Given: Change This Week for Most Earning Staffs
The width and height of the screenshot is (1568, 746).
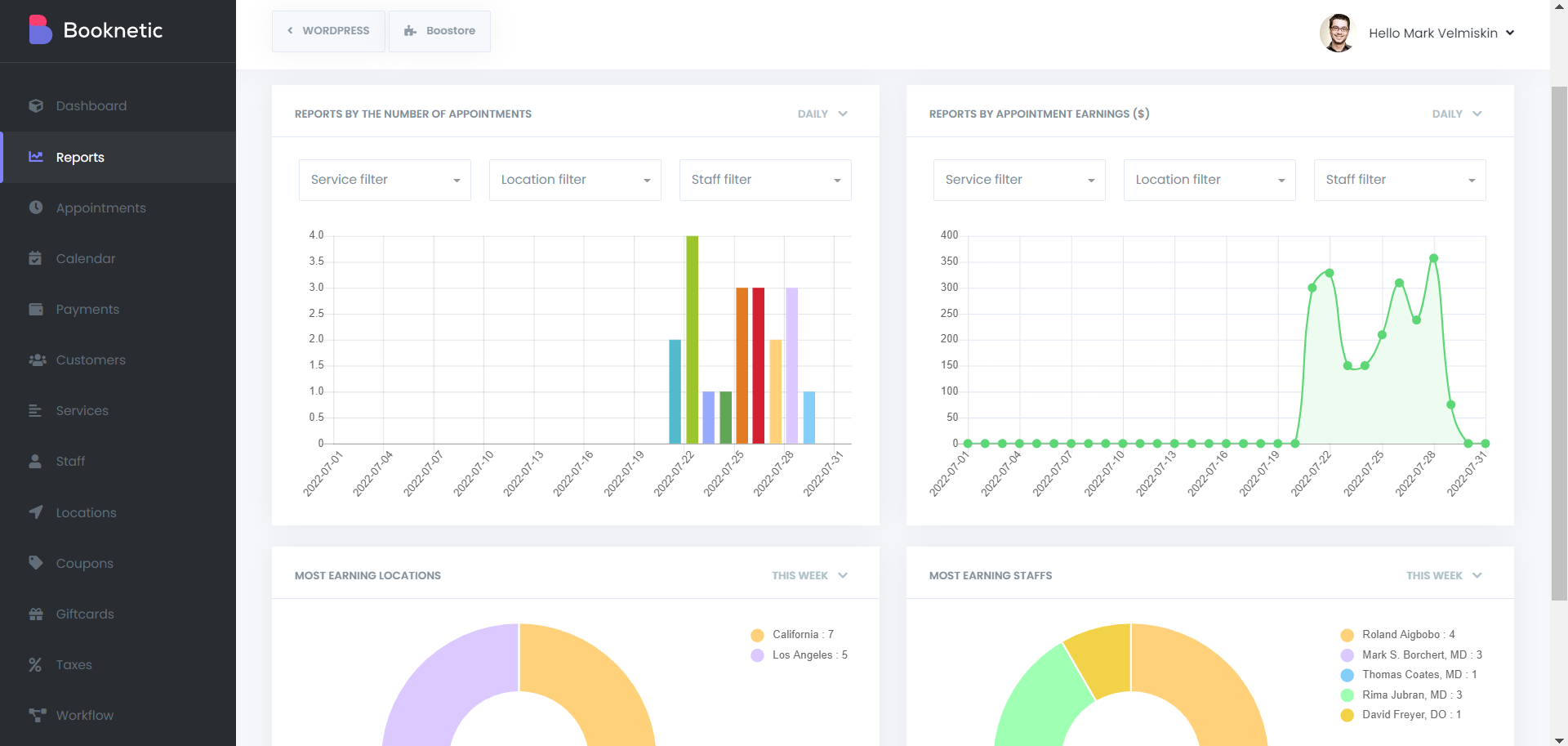Looking at the screenshot, I should point(1444,575).
